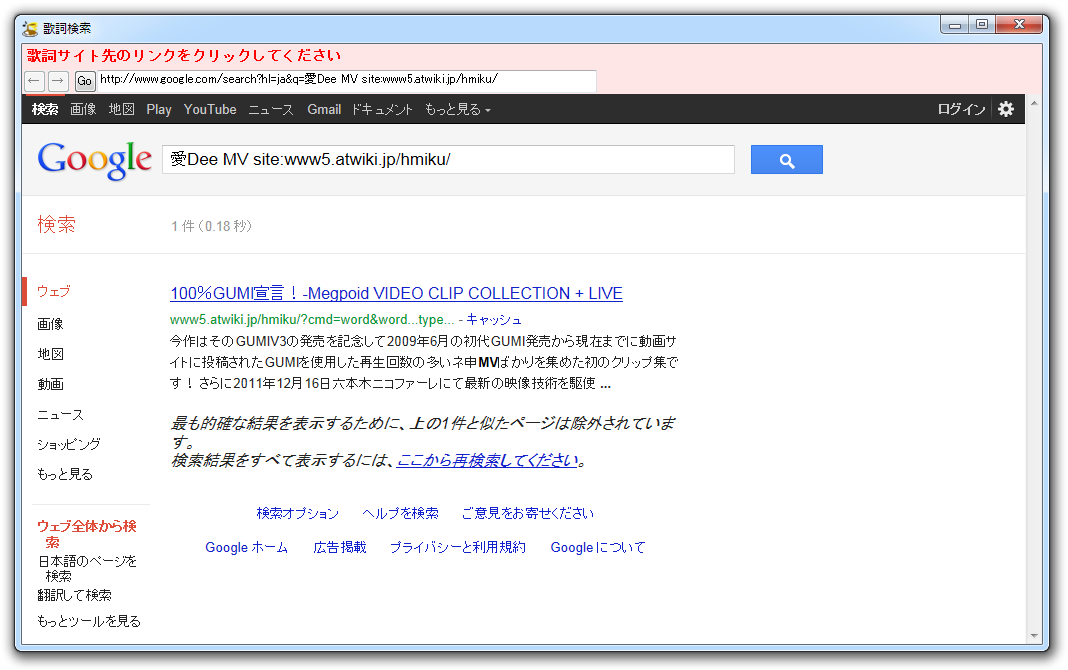Expand もっと見る in the left sidebar
This screenshot has height=670, width=1068.
coord(65,475)
